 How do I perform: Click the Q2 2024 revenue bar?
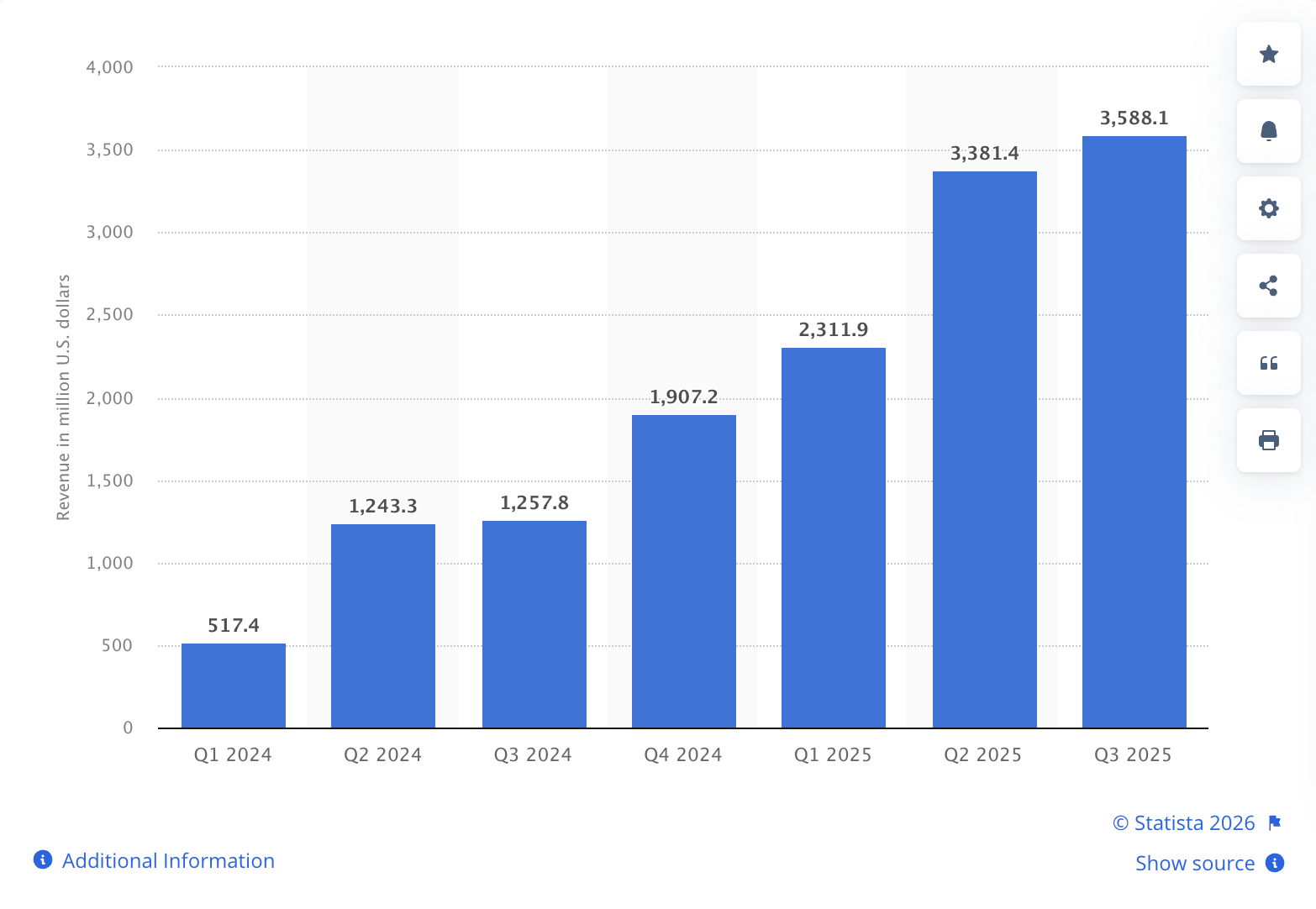coord(383,626)
